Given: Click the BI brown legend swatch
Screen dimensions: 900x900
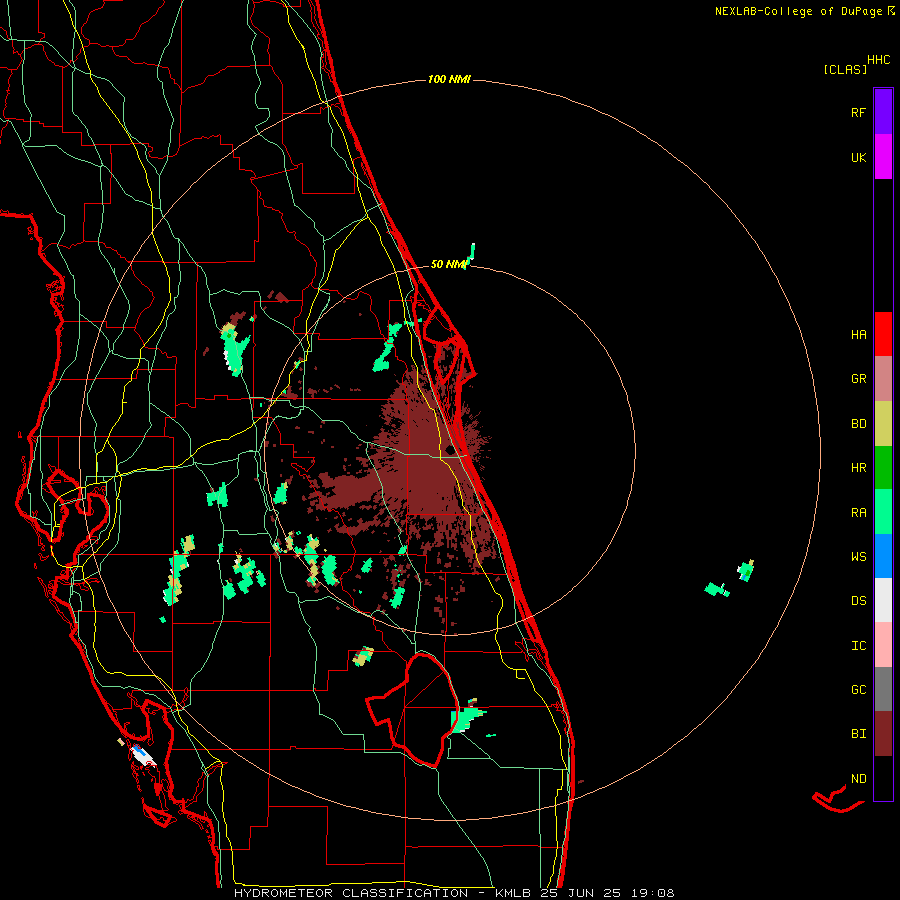Looking at the screenshot, I should pyautogui.click(x=883, y=734).
